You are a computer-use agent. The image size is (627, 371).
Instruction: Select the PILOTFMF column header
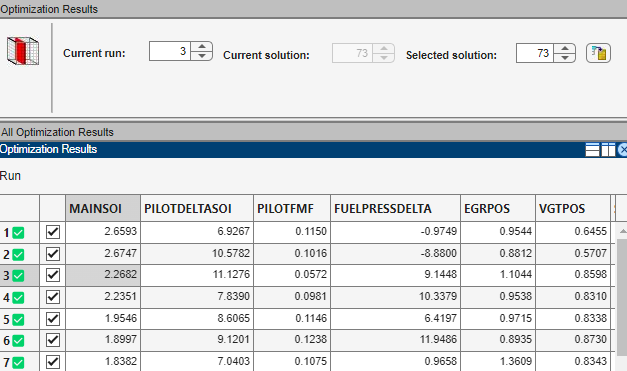292,208
